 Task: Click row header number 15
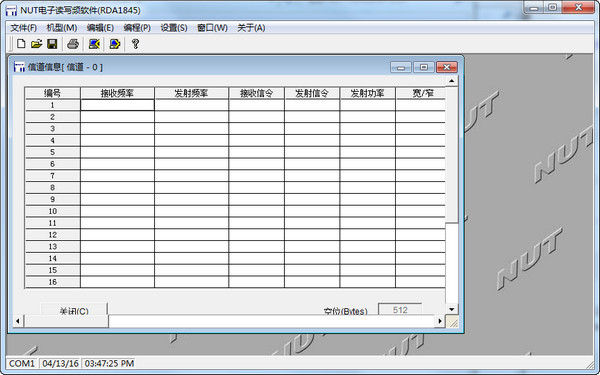[x=52, y=270]
